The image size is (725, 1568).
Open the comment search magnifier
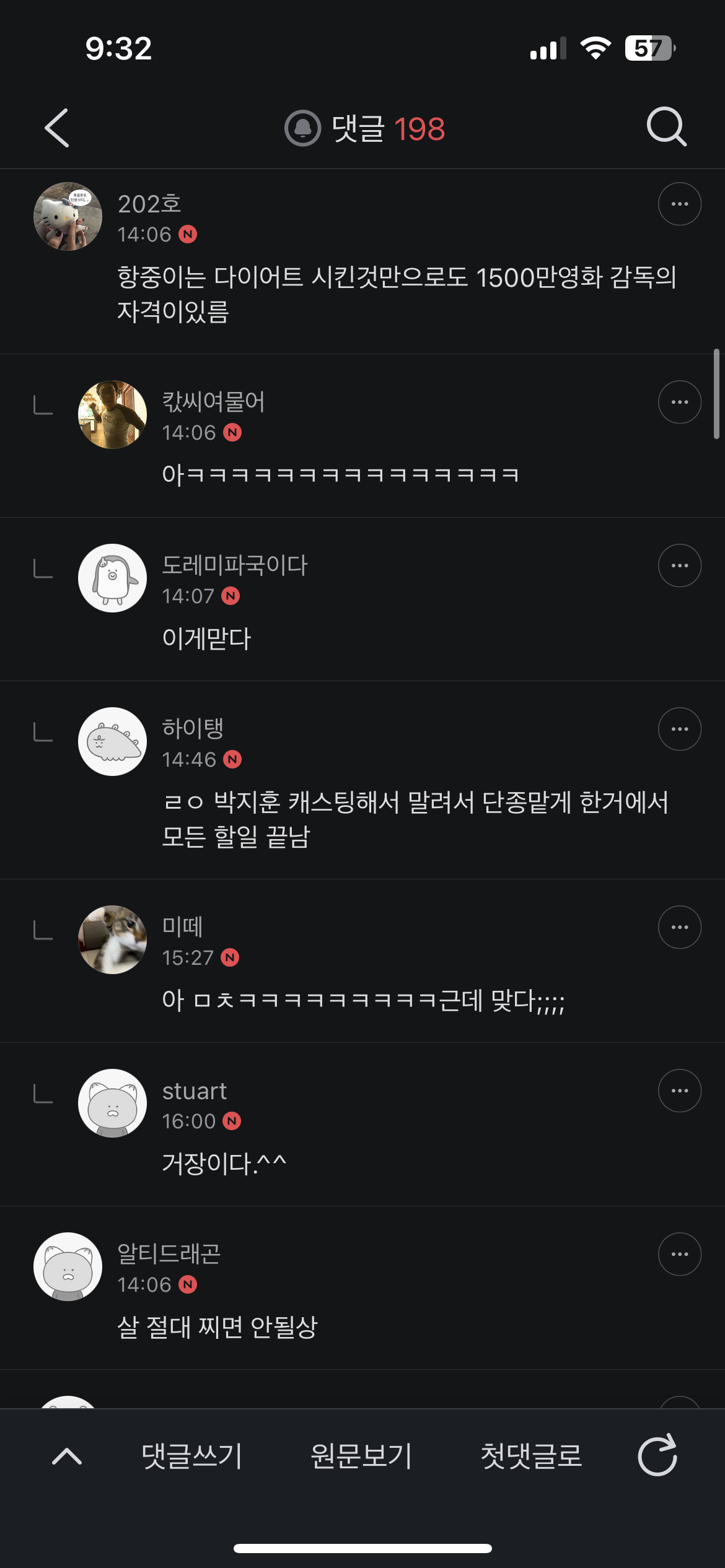point(666,127)
